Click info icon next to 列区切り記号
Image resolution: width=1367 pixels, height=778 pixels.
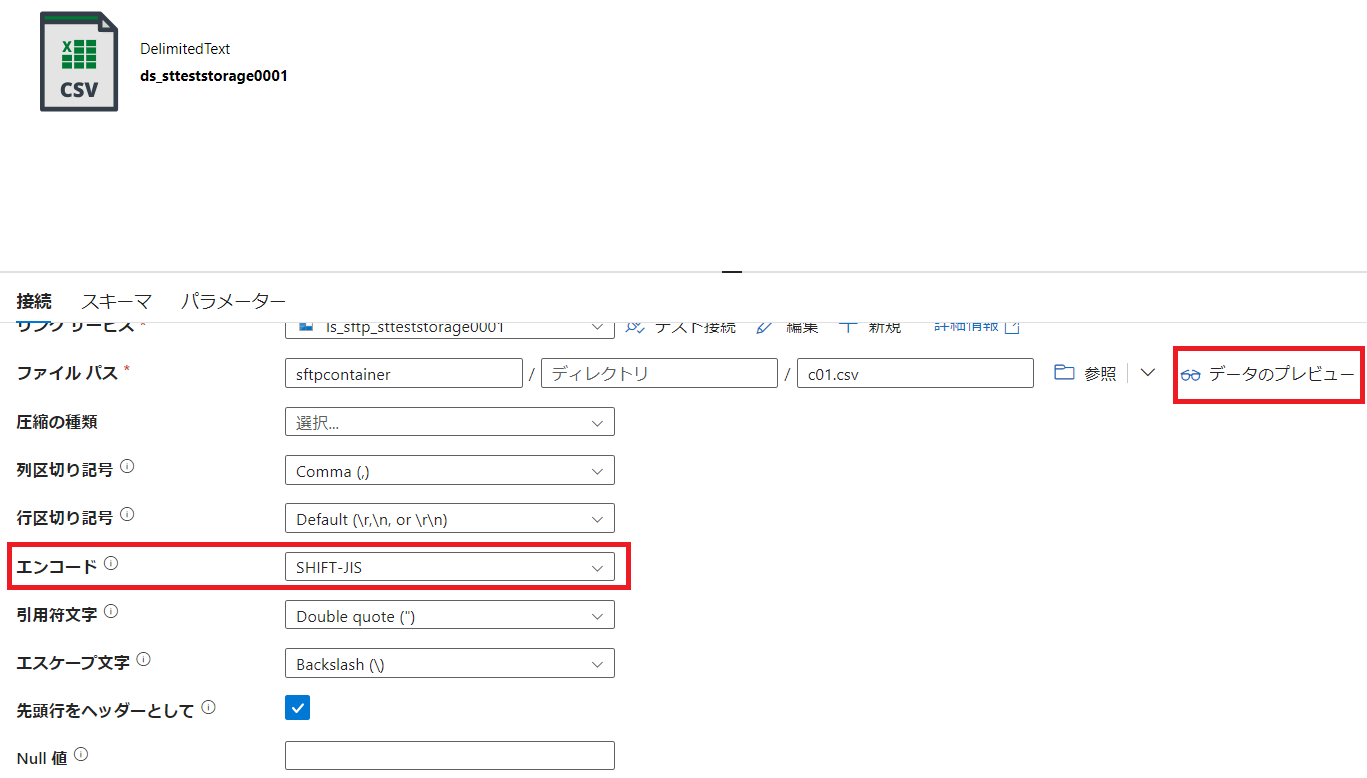[127, 466]
